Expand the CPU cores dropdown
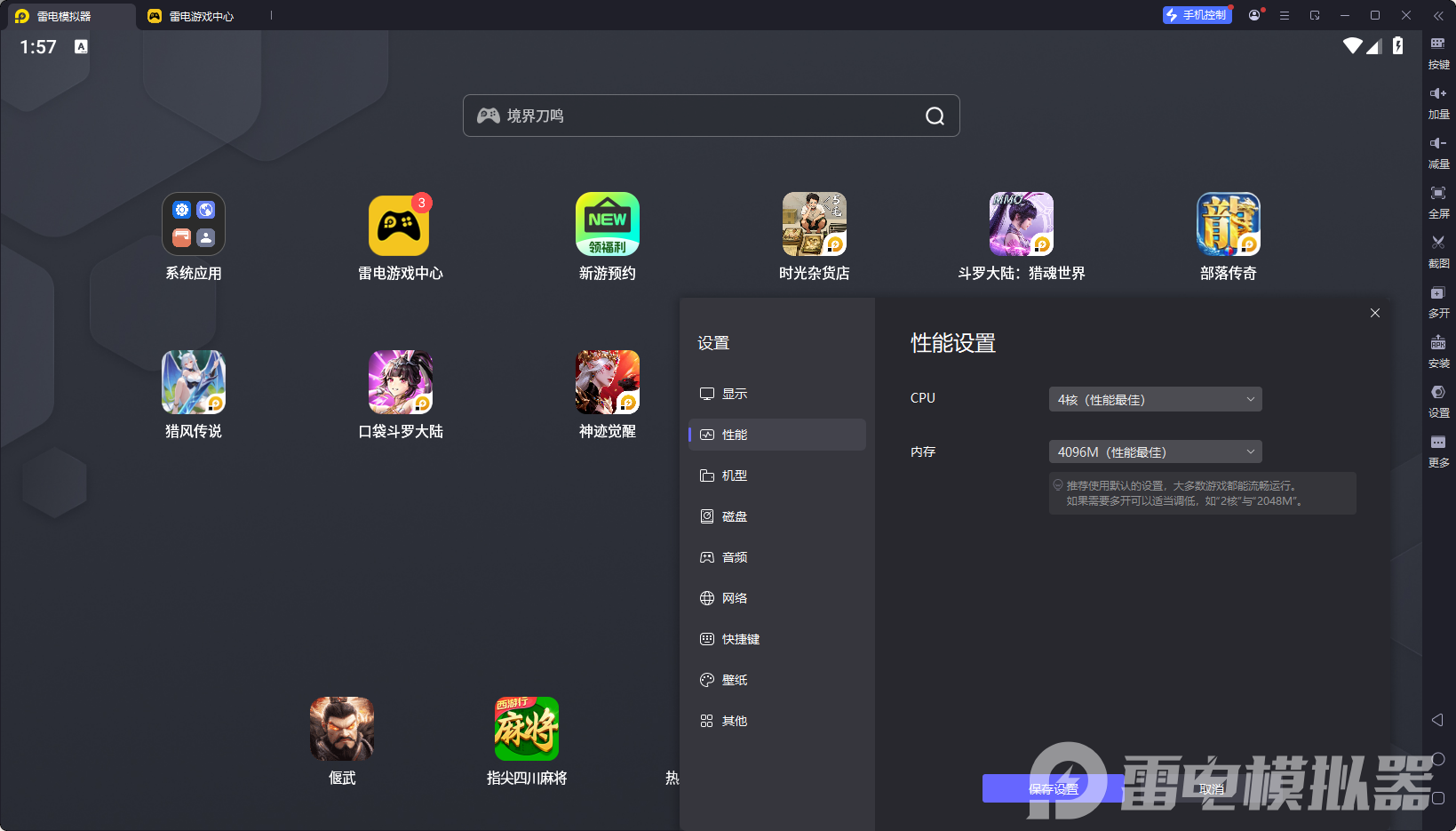 [x=1155, y=399]
